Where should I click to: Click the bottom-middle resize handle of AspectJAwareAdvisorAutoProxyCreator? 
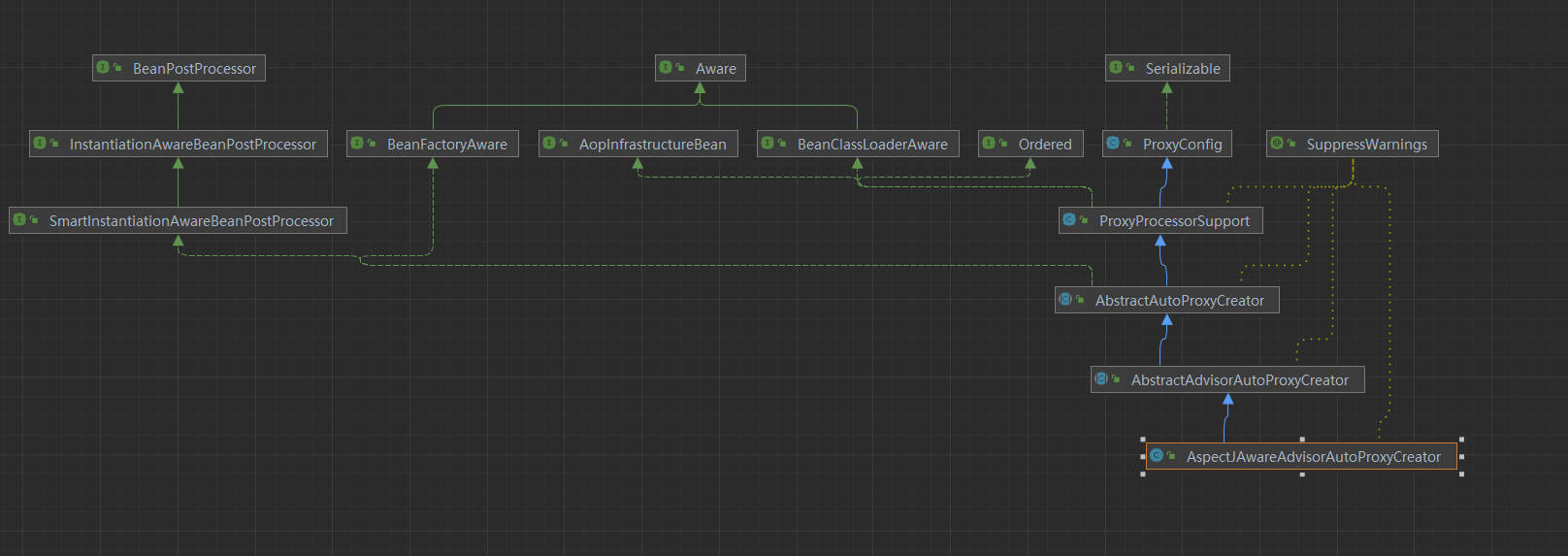point(1302,474)
